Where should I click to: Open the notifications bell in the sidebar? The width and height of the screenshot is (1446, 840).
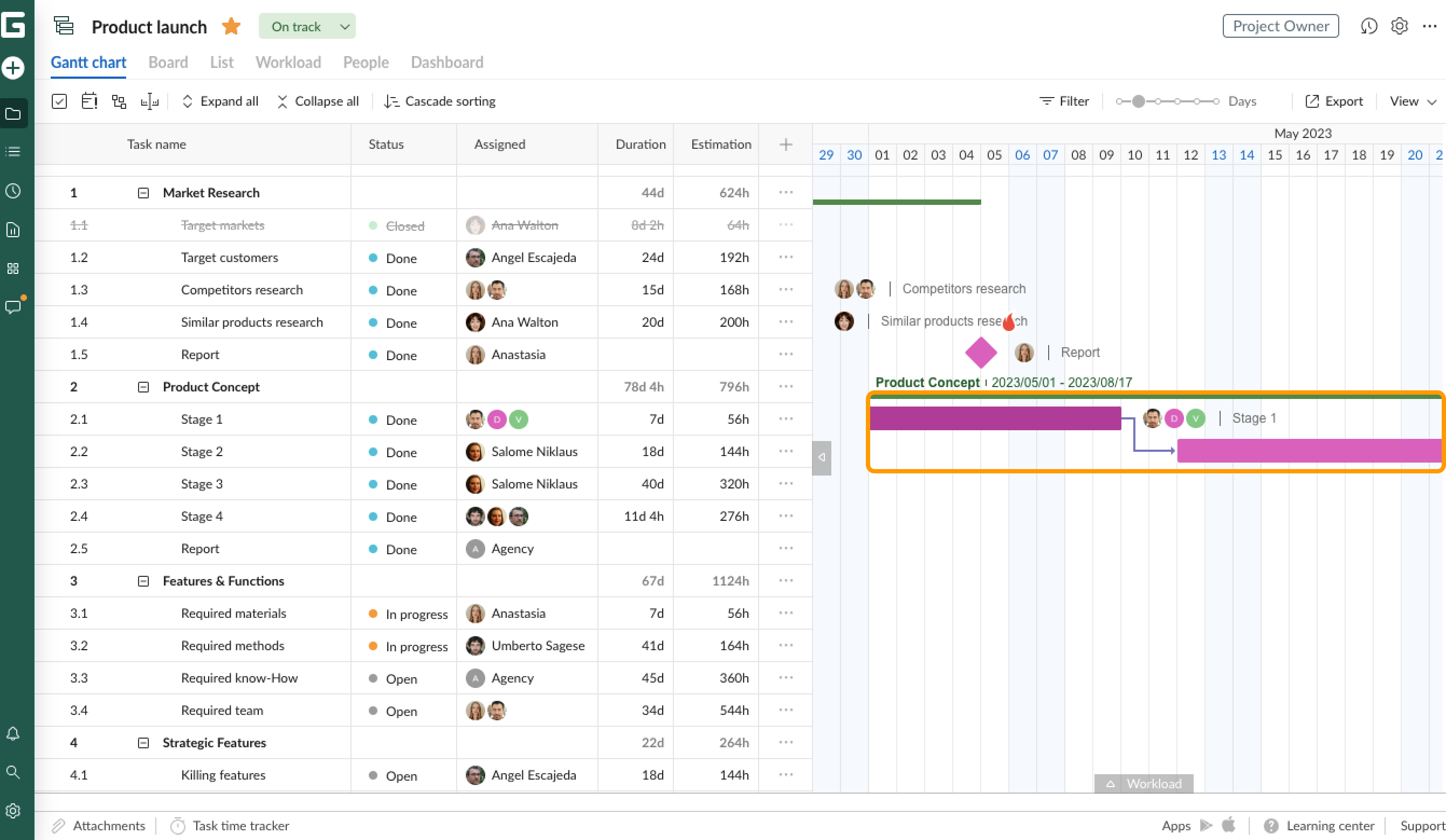13,734
